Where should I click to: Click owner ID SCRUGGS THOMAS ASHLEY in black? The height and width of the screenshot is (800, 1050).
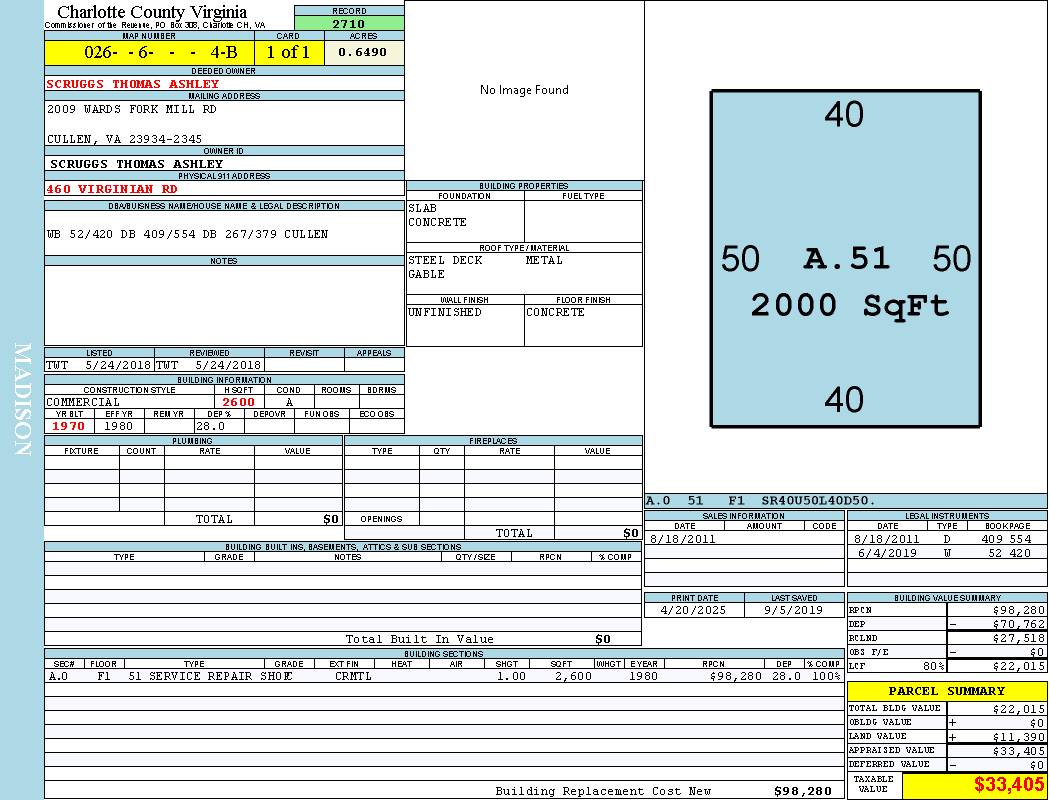[137, 164]
